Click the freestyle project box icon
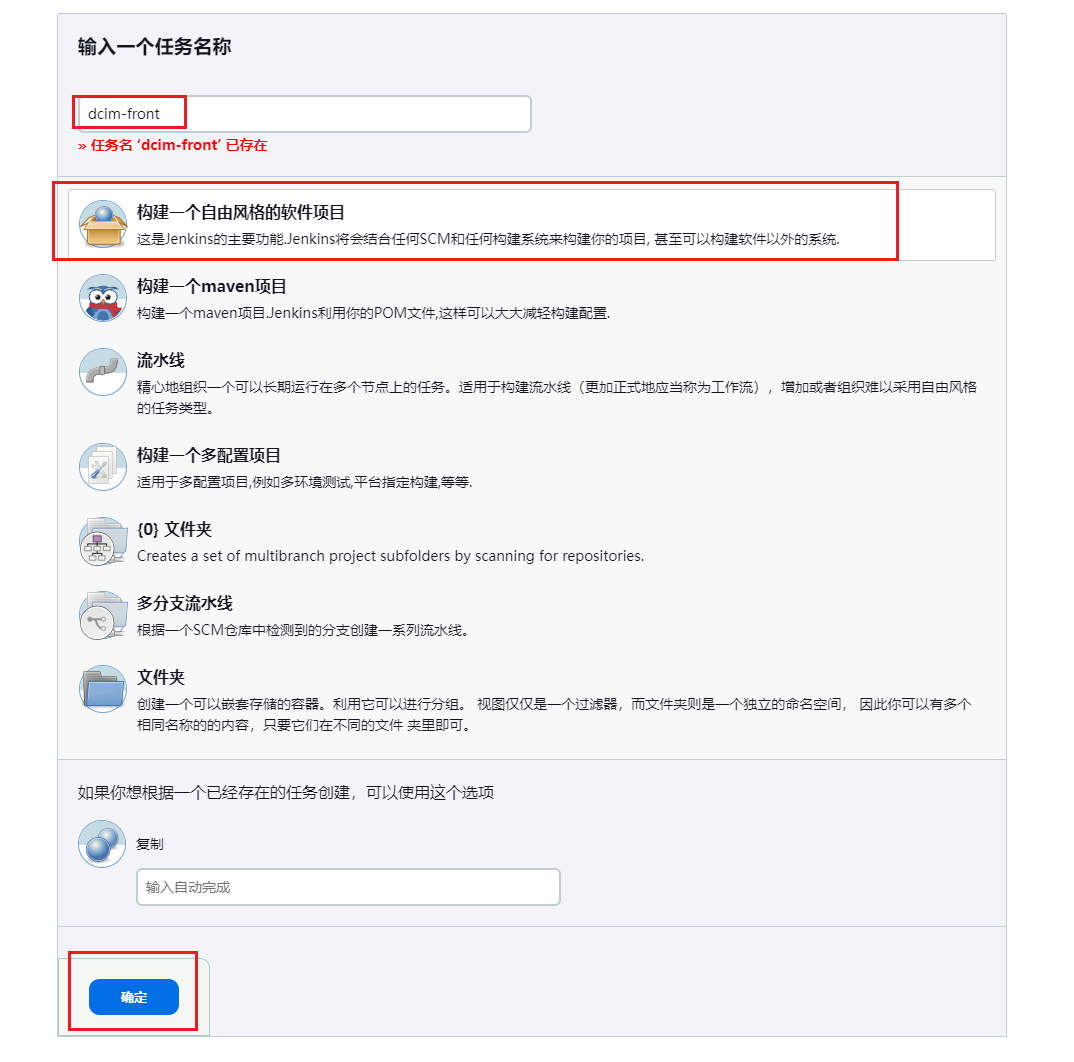1074x1062 pixels. click(x=103, y=224)
